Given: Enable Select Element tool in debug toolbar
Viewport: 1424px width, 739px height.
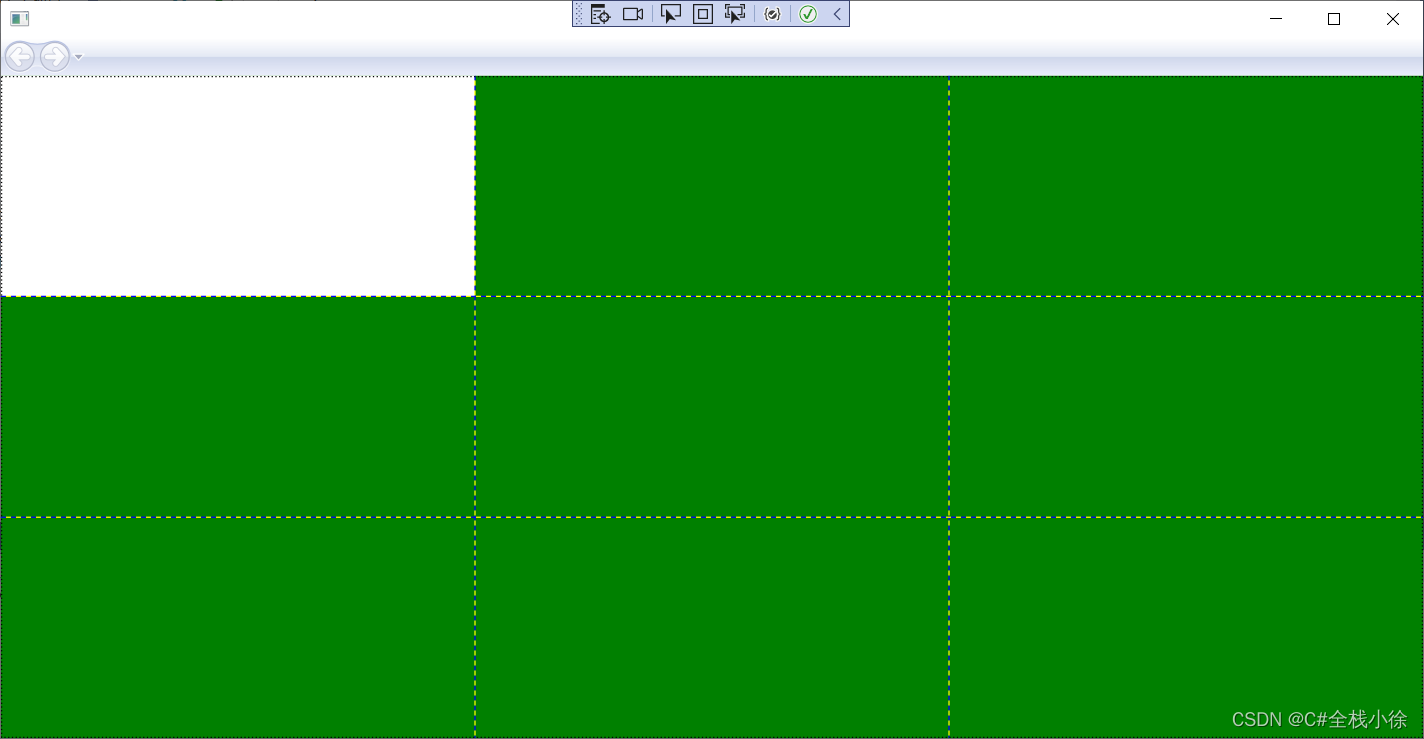Looking at the screenshot, I should pyautogui.click(x=671, y=14).
